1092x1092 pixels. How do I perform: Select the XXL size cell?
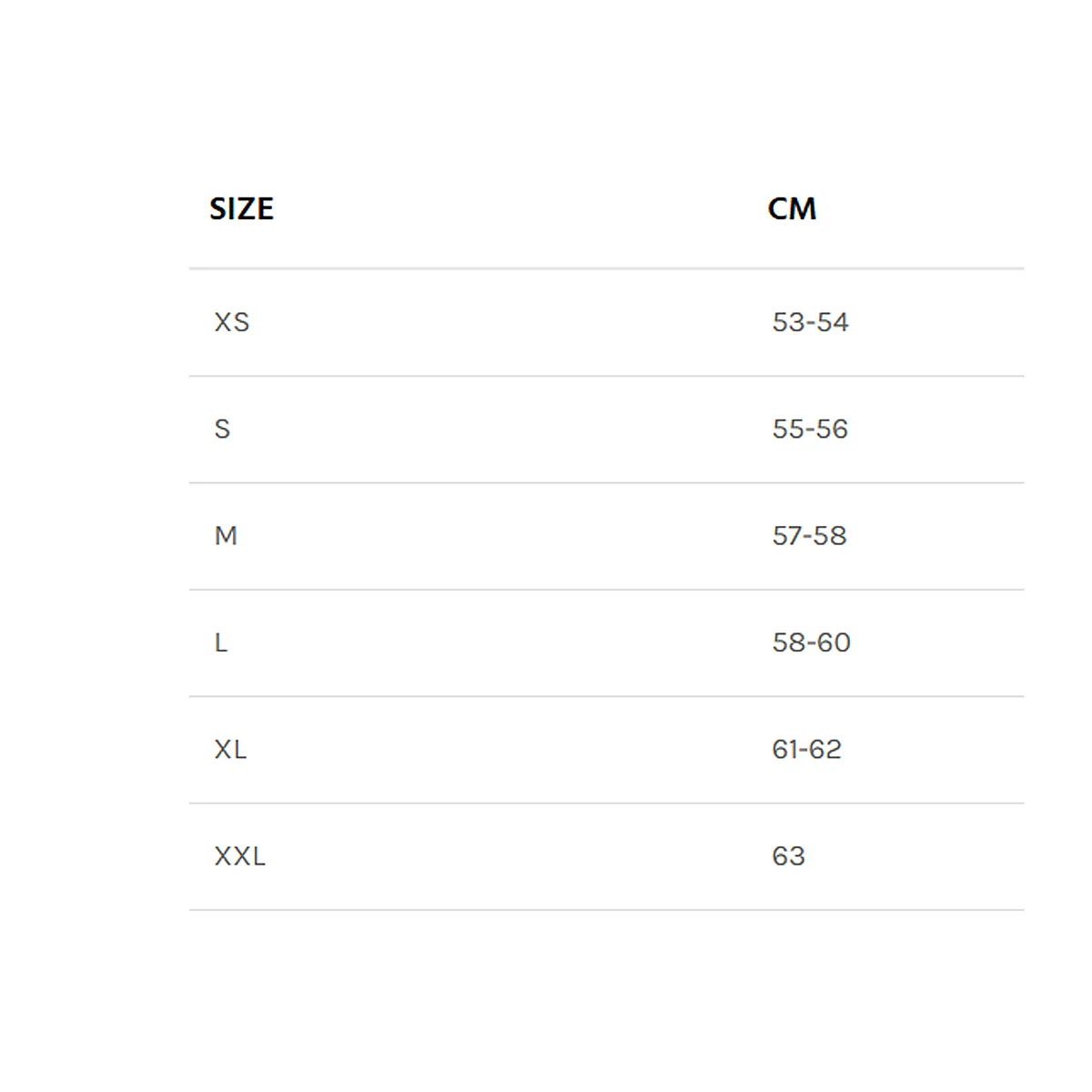[x=240, y=856]
